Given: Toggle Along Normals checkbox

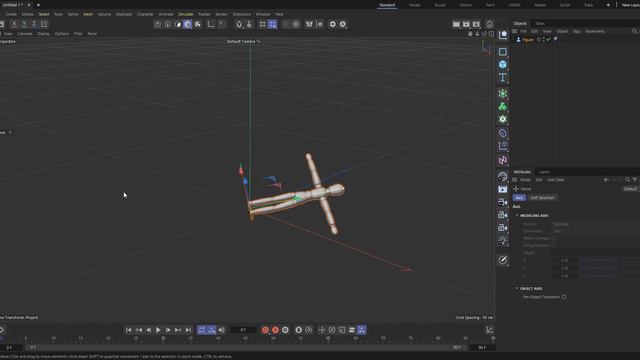Looking at the screenshot, I should tap(554, 245).
